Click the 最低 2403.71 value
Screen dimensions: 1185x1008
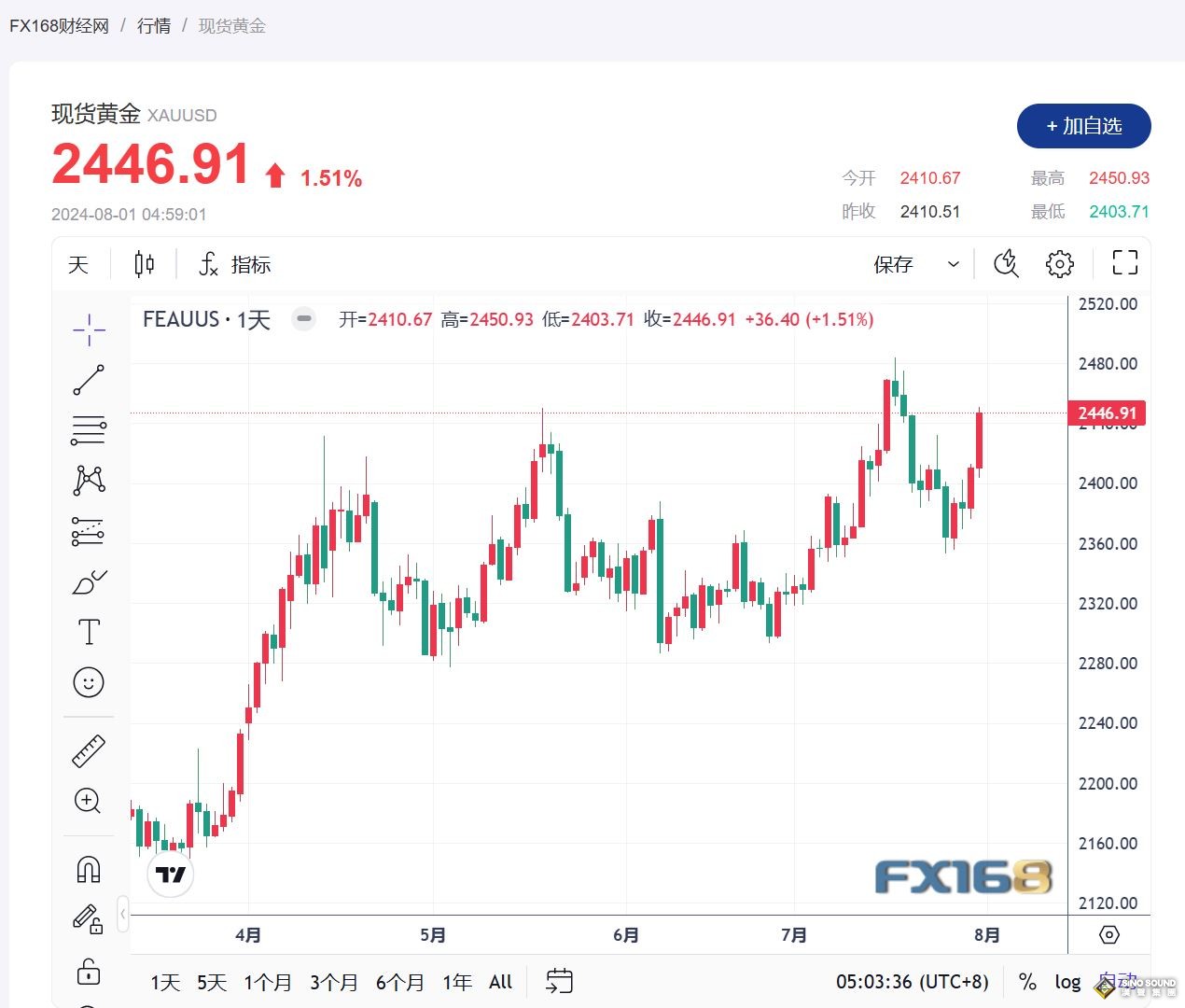coord(1120,211)
